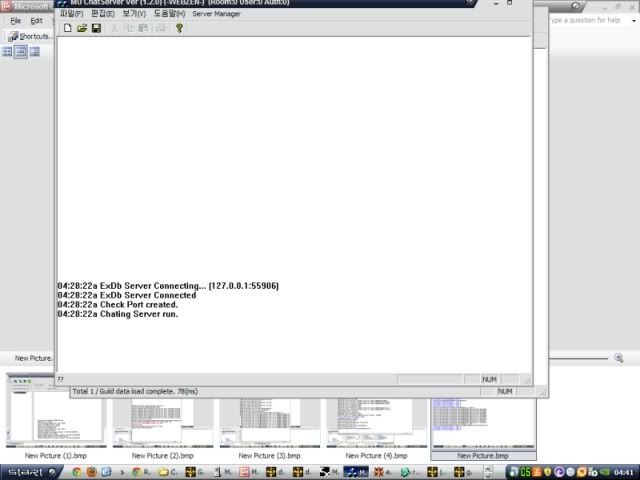Click the New document toolbar icon

tap(68, 28)
